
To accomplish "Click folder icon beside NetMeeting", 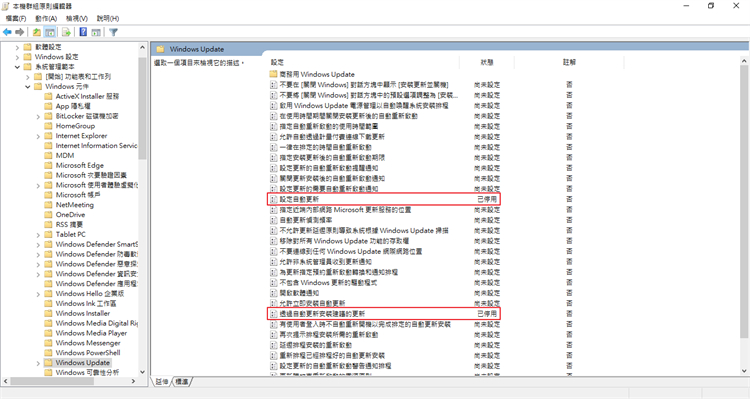I will pyautogui.click(x=48, y=205).
